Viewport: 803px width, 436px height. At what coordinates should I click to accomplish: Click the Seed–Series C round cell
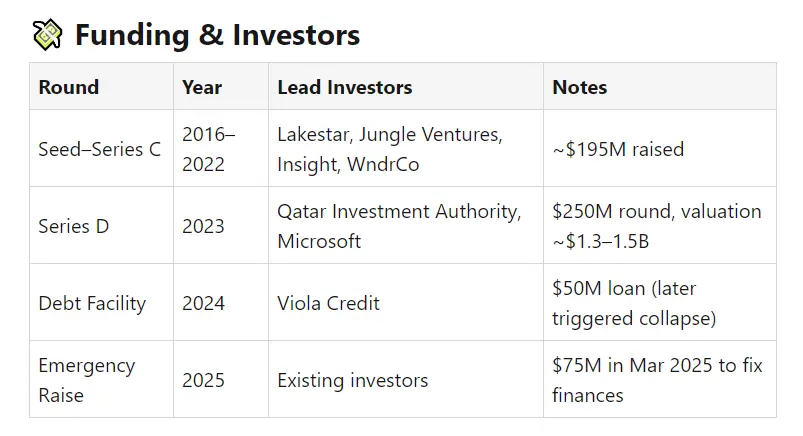point(99,149)
